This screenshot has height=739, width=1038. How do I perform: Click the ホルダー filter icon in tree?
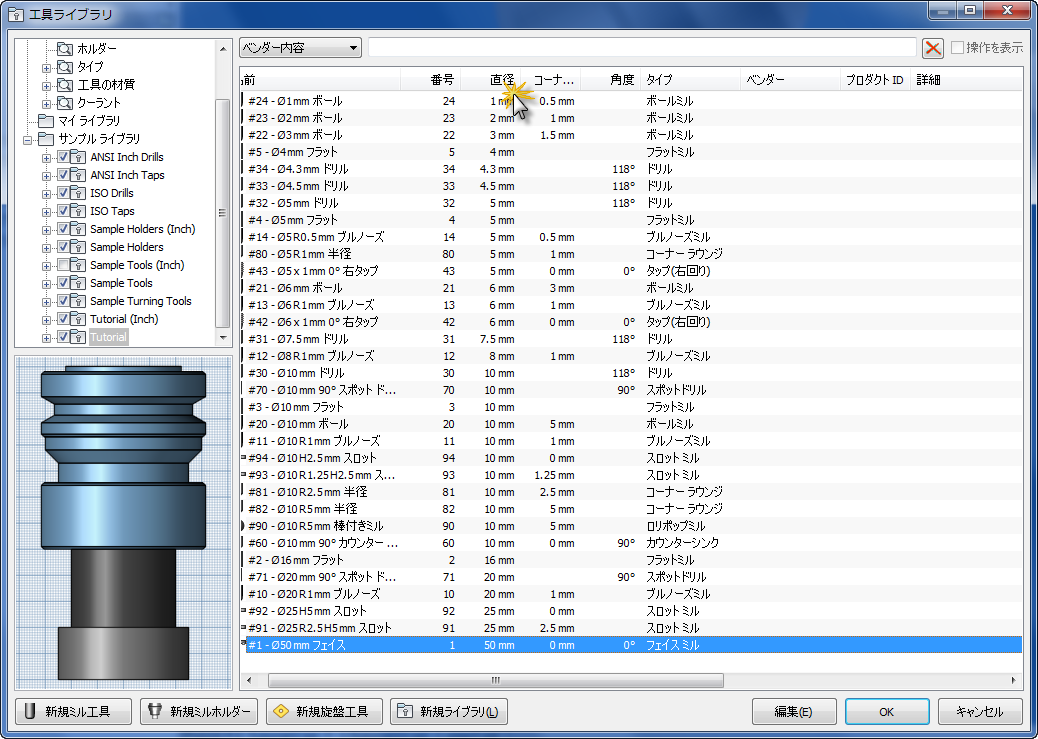click(x=65, y=48)
